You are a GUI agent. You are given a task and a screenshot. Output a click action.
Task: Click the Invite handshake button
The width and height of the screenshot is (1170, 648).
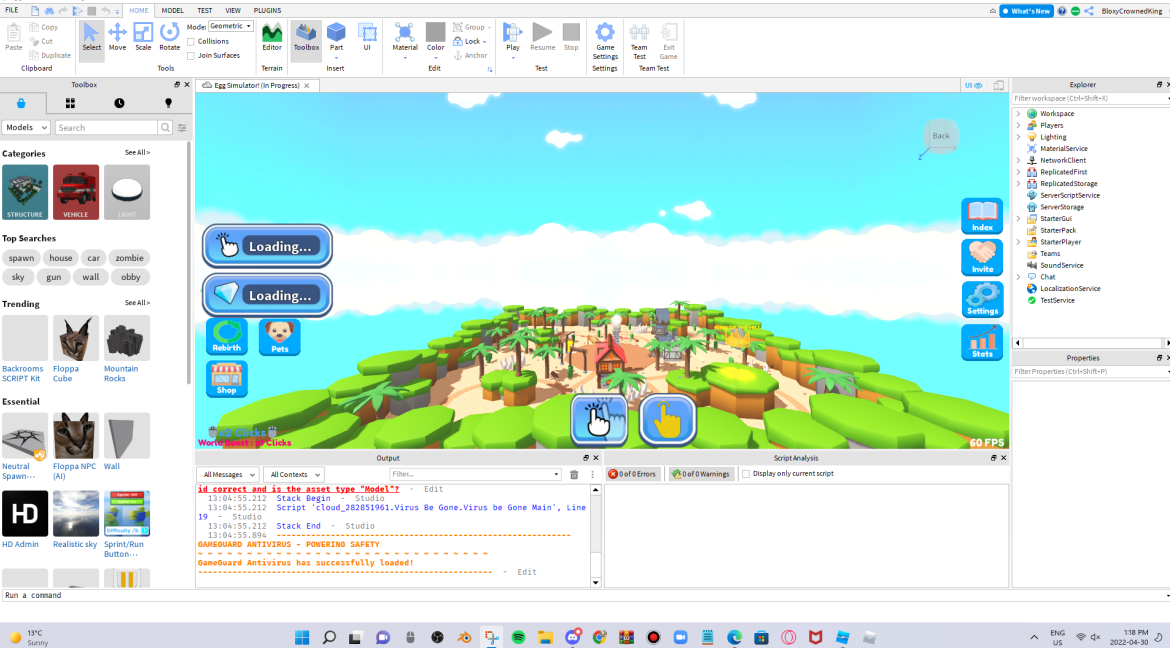point(982,258)
